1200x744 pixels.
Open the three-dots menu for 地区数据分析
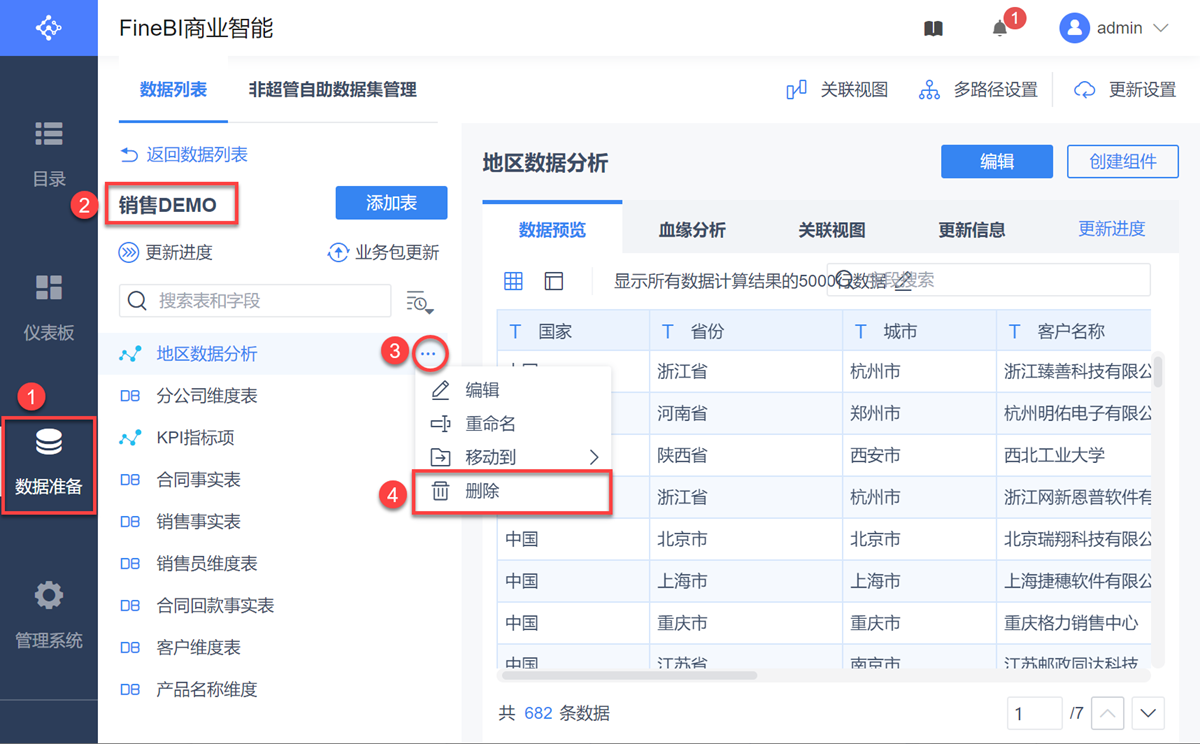click(428, 353)
